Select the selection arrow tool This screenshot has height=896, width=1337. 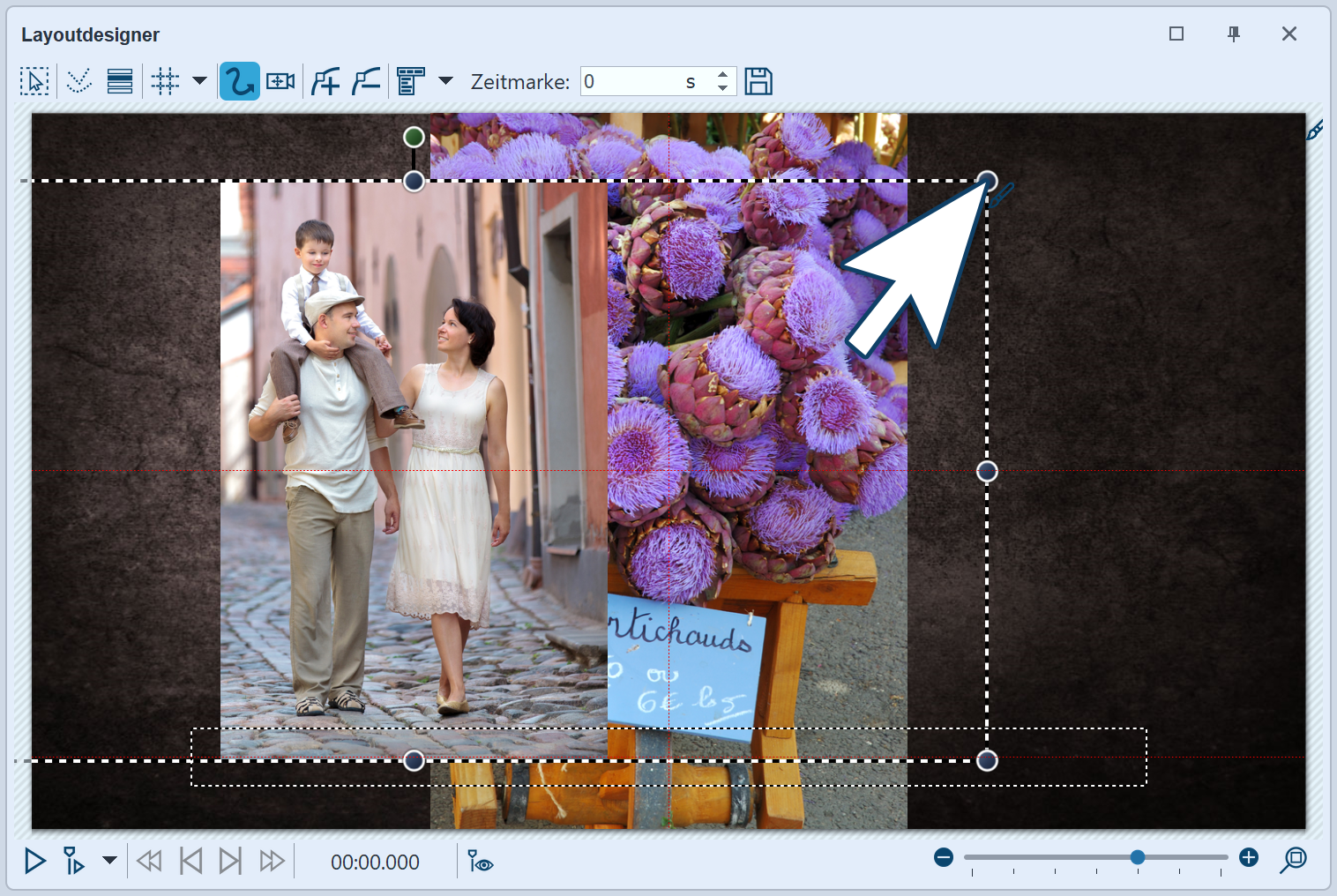pos(34,81)
